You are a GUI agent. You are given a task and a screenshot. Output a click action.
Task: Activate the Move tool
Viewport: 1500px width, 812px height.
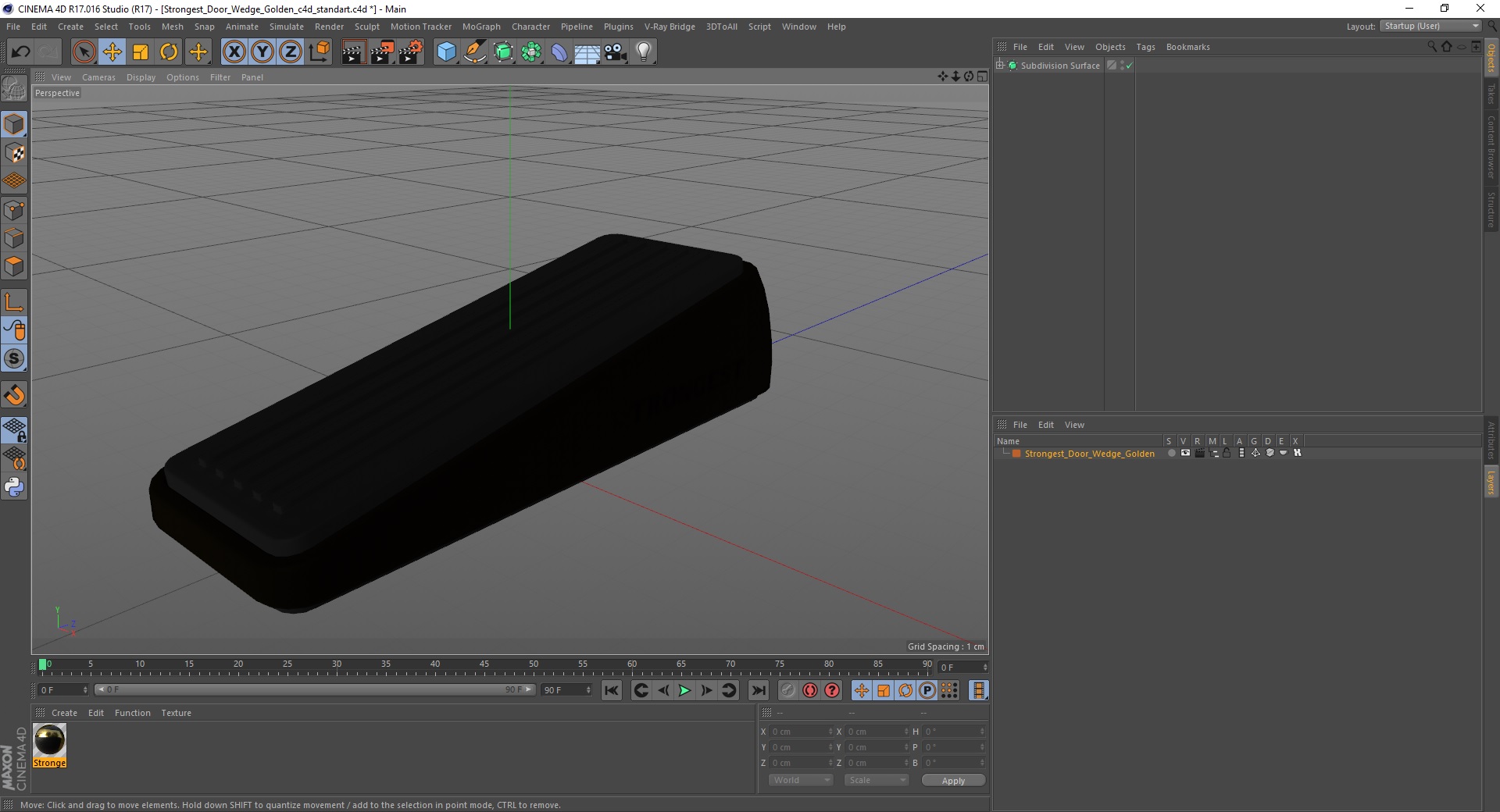(112, 52)
